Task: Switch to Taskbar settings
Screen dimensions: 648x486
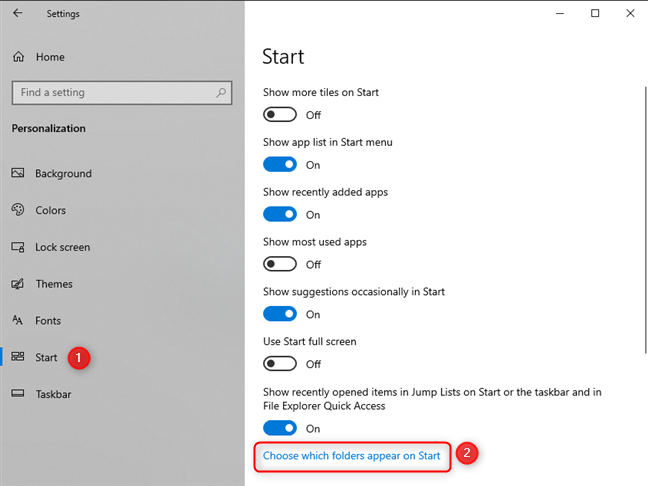Action: (x=53, y=394)
